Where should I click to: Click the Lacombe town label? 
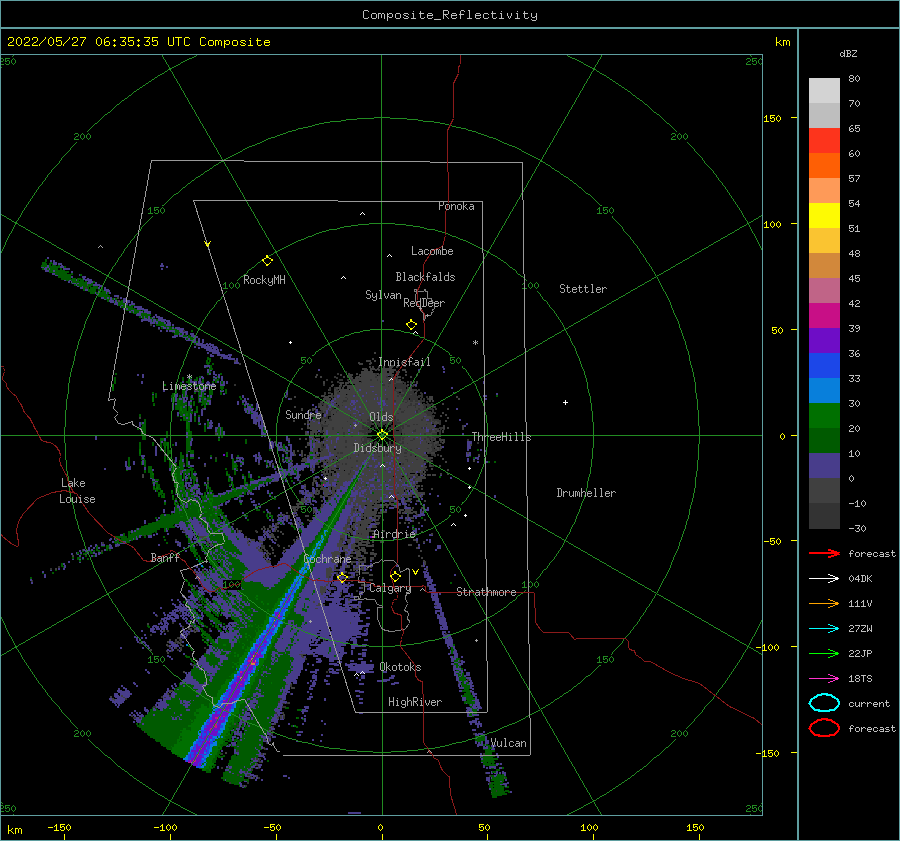(432, 251)
